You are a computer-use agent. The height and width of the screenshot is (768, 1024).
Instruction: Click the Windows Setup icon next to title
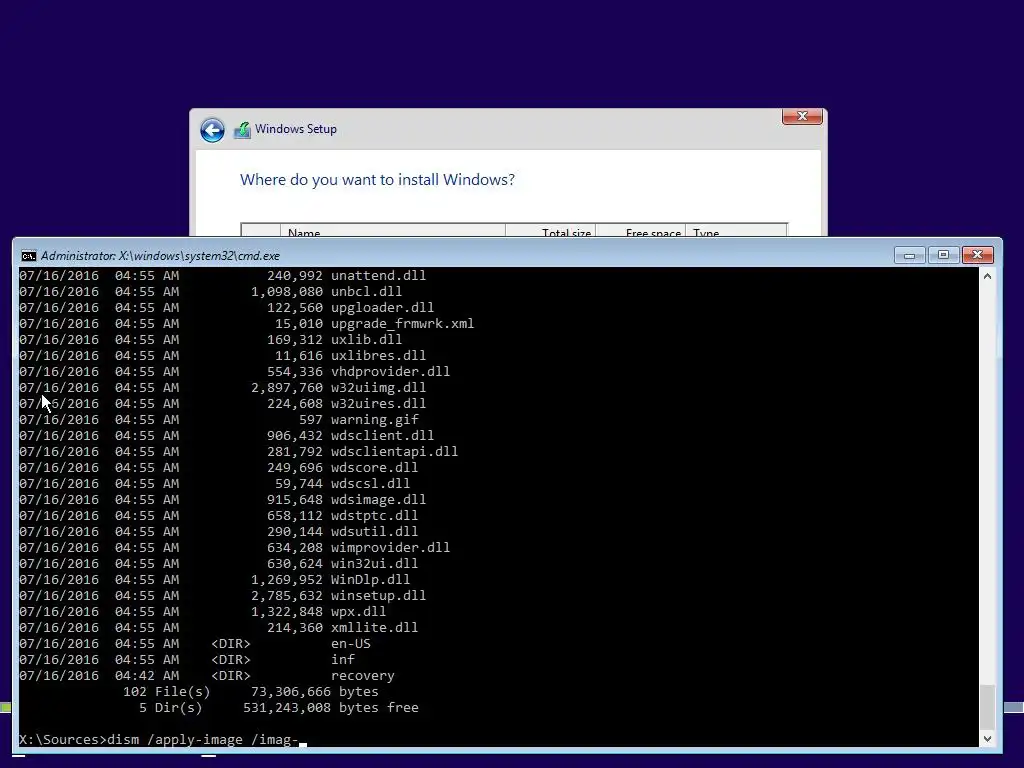click(242, 130)
